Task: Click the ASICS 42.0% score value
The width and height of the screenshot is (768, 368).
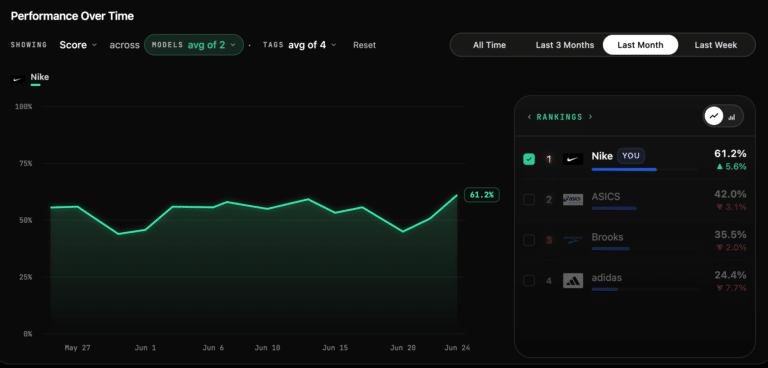Action: coord(730,194)
